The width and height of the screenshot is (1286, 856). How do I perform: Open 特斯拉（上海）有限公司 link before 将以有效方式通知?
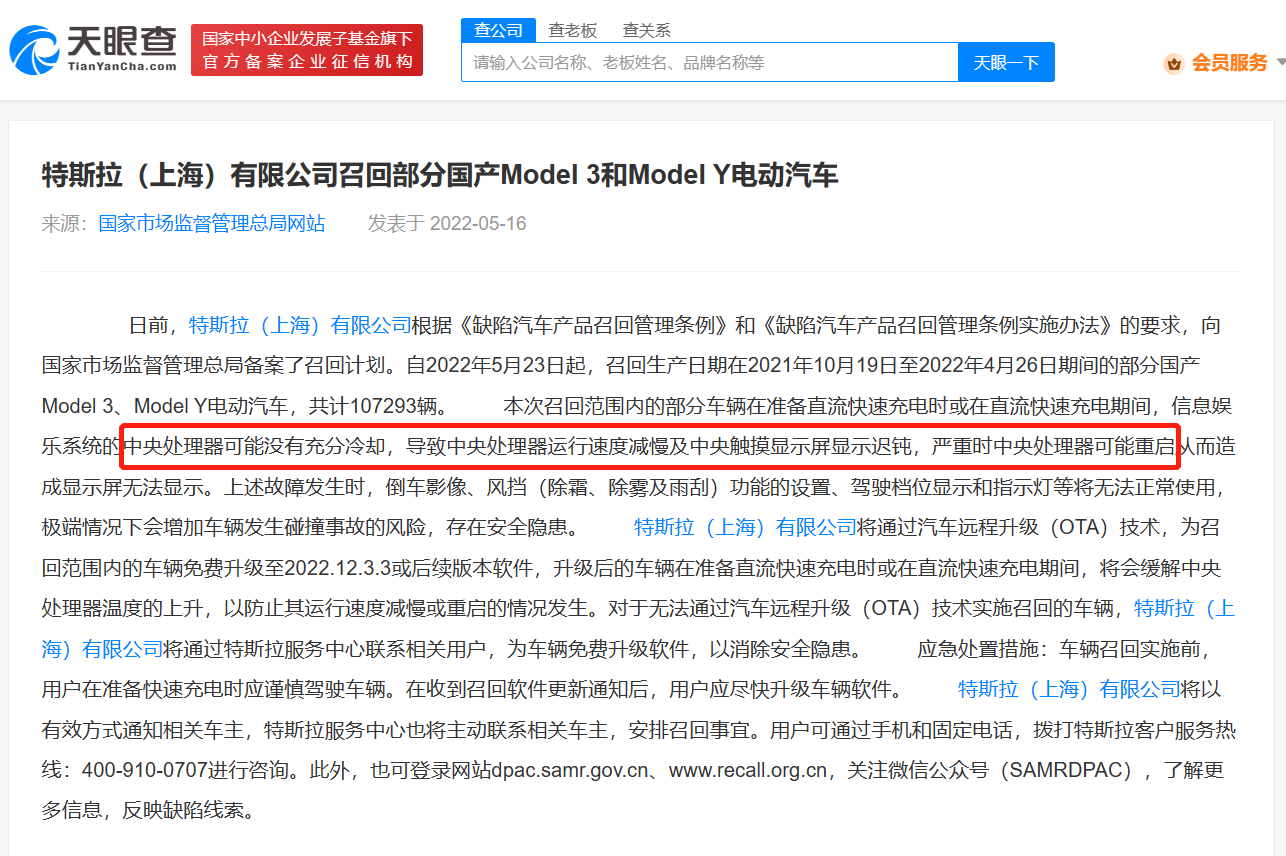point(1069,689)
